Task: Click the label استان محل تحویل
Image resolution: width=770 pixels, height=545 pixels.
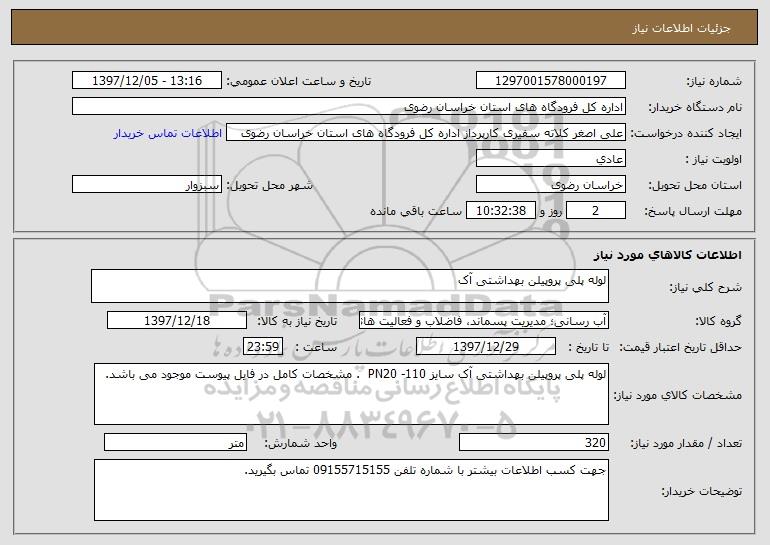Action: pyautogui.click(x=695, y=185)
